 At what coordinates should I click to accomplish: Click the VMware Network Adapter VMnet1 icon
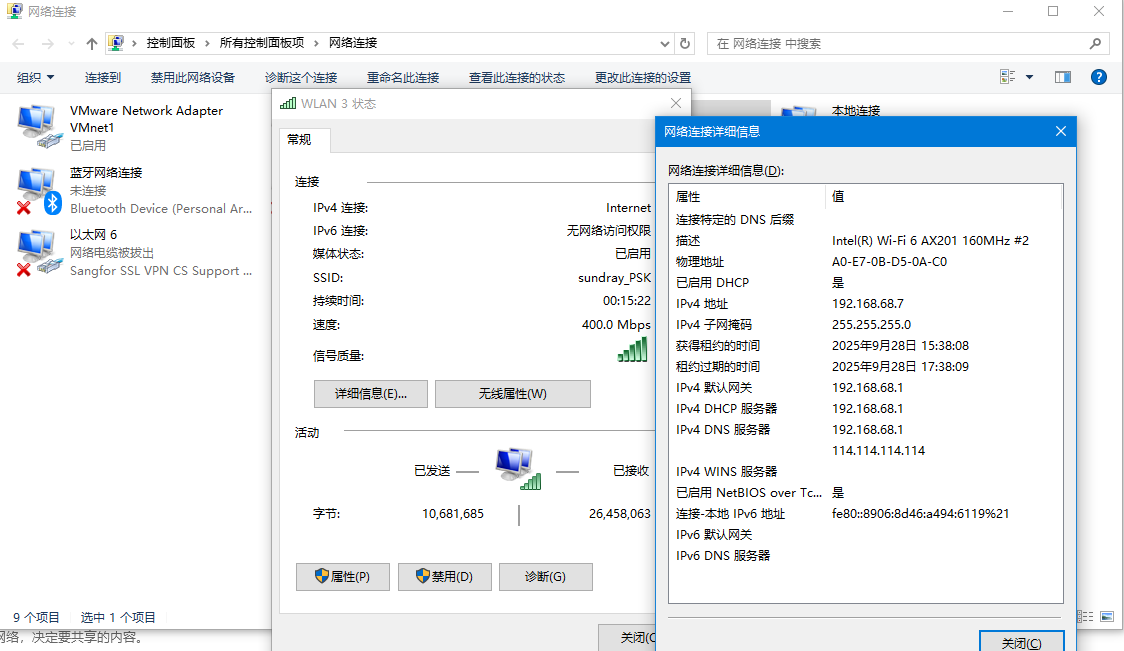click(37, 127)
